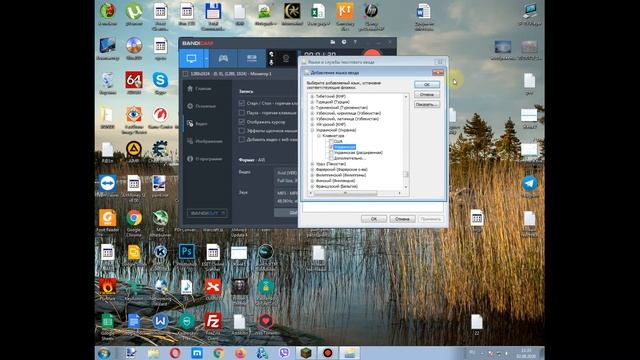Select the Telegram desktop icon
The width and height of the screenshot is (640, 360).
[529, 187]
